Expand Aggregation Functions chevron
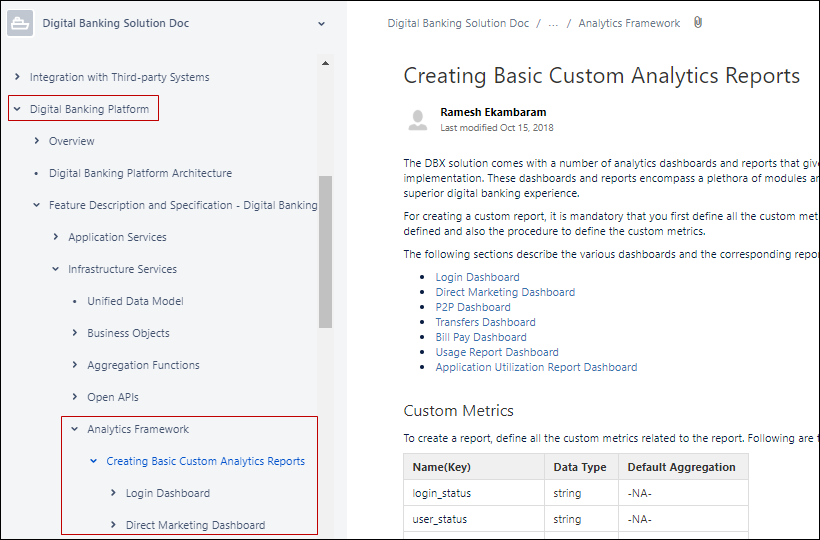This screenshot has width=820, height=540. coord(75,364)
